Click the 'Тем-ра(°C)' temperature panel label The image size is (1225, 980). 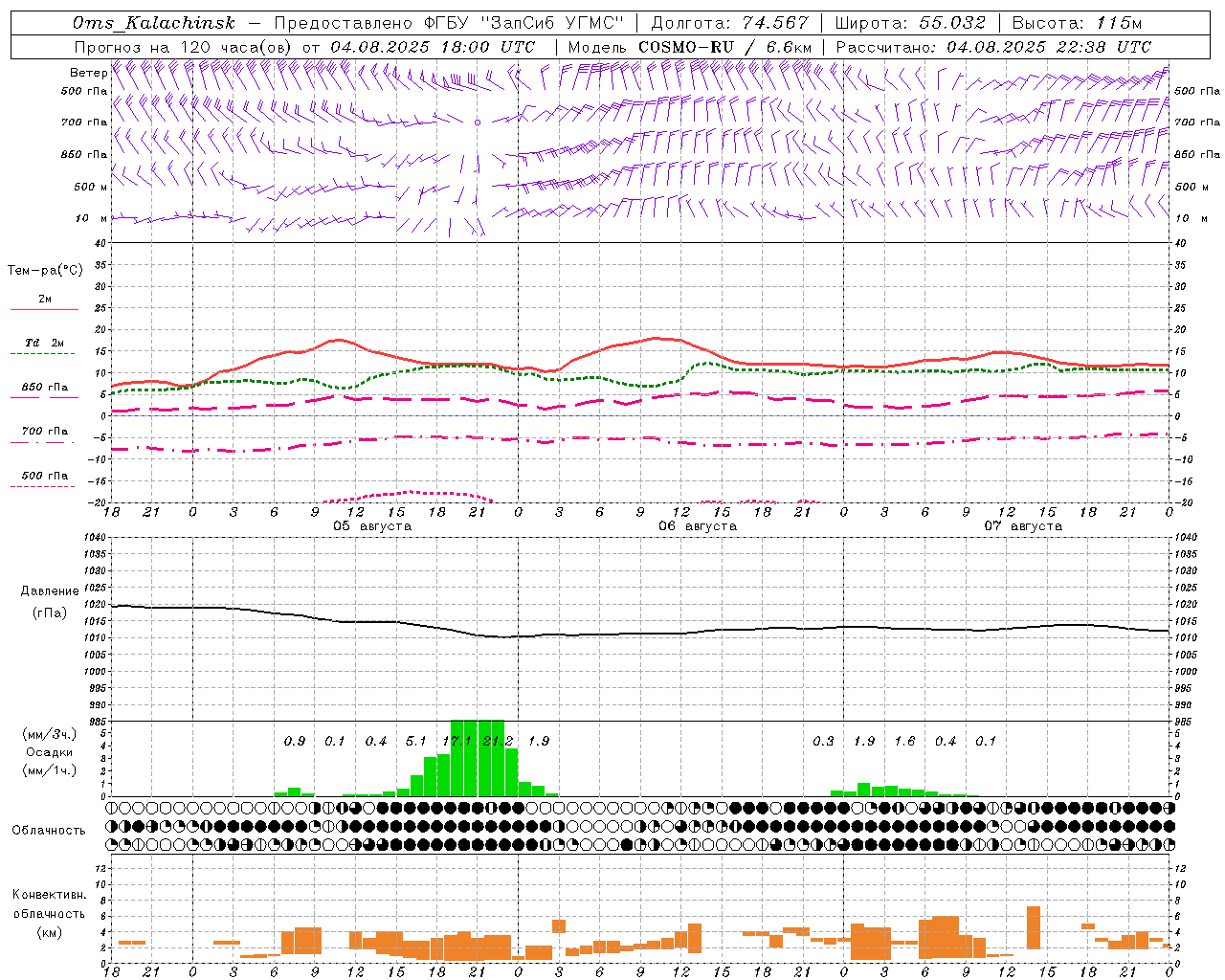pyautogui.click(x=45, y=271)
